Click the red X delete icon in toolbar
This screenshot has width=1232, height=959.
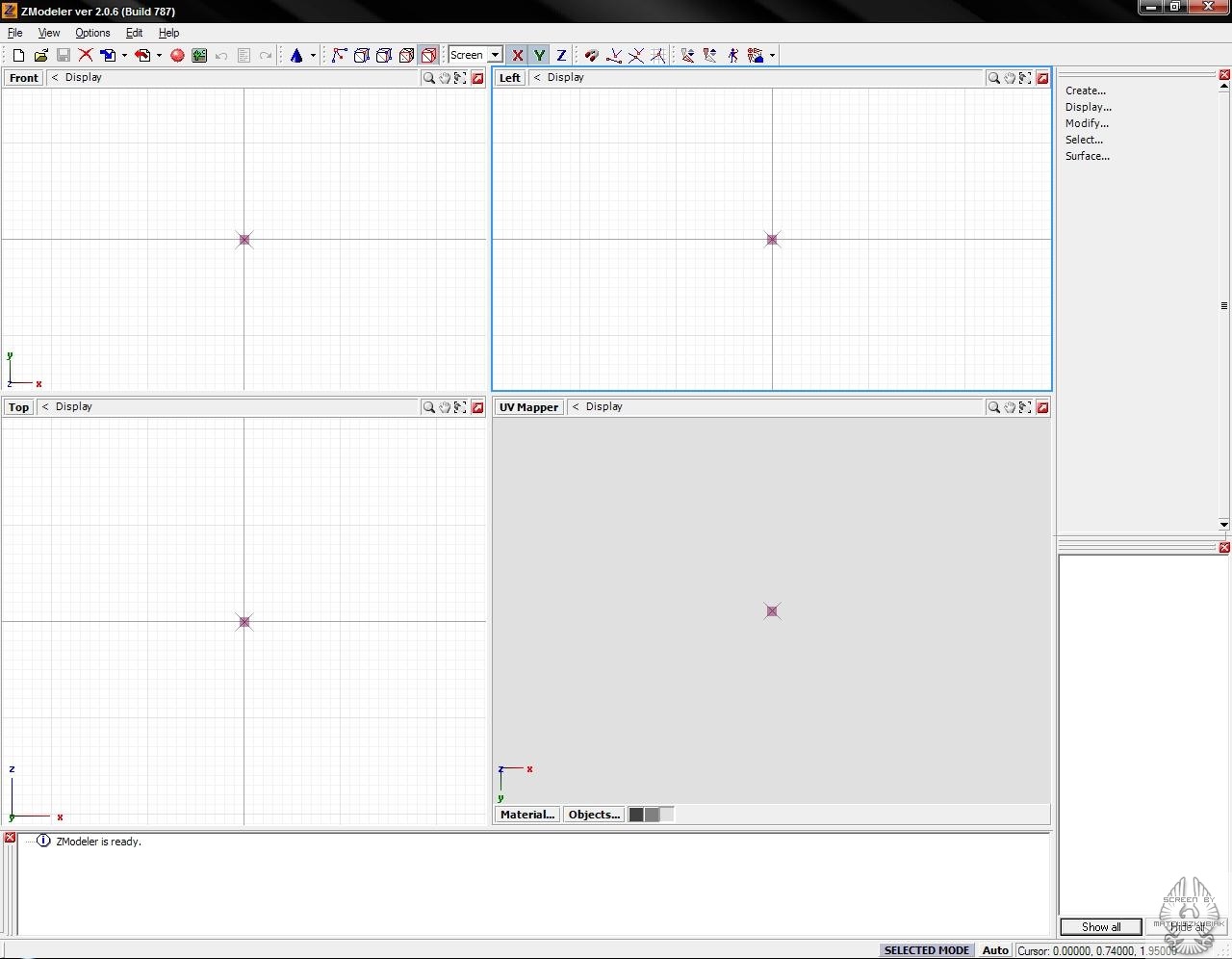pos(86,55)
